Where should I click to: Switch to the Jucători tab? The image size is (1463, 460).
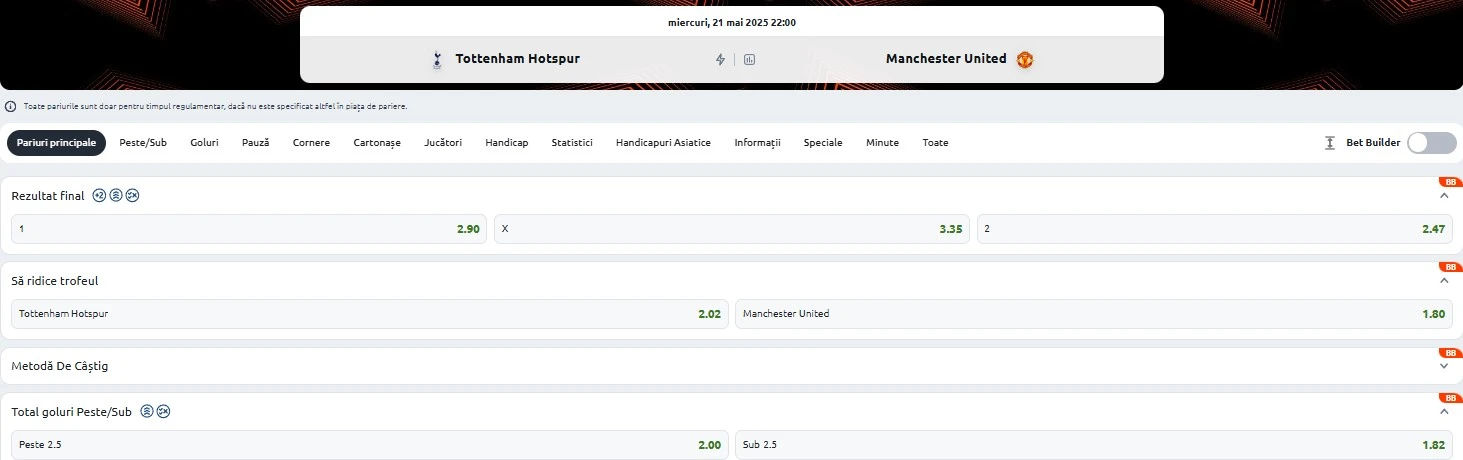(x=443, y=143)
